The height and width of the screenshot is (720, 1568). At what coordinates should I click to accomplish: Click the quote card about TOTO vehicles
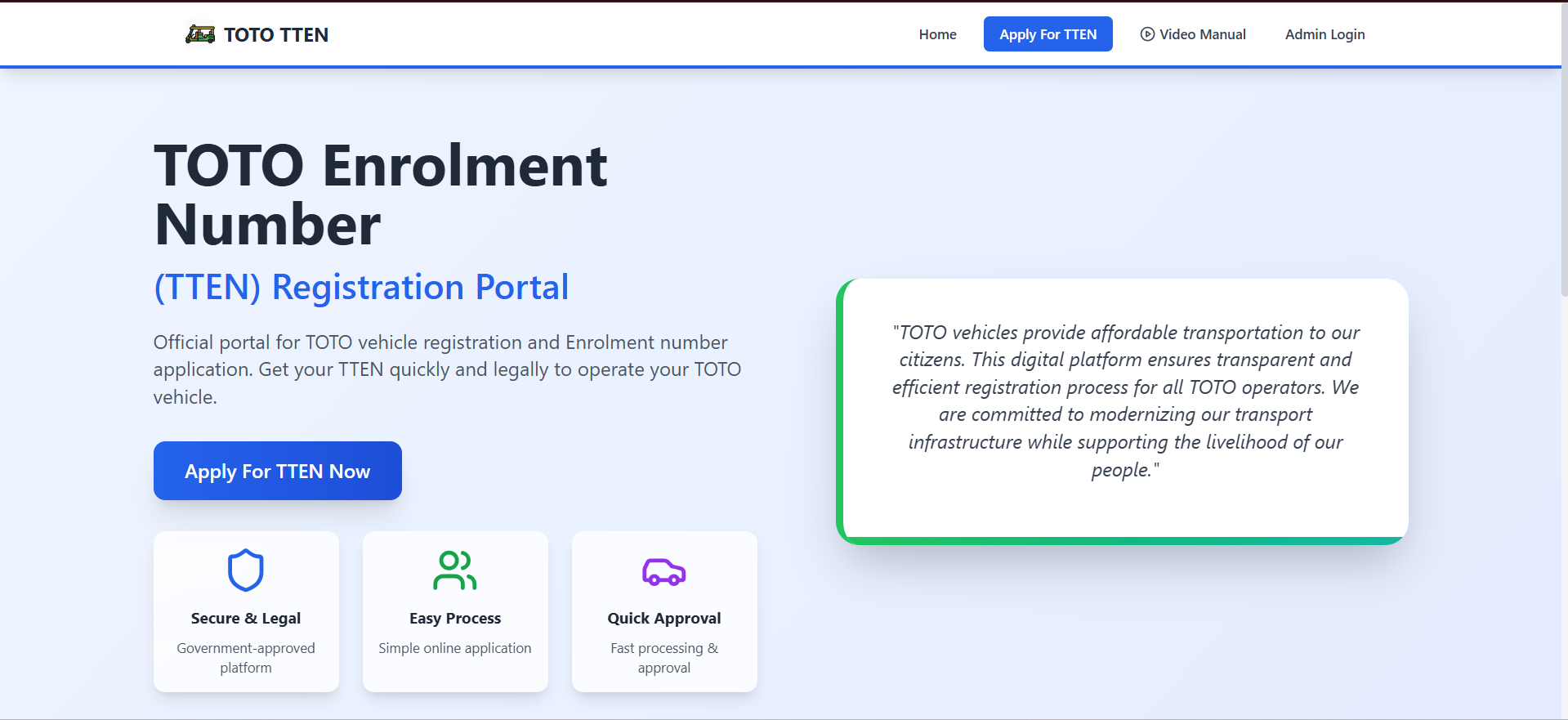coord(1122,412)
